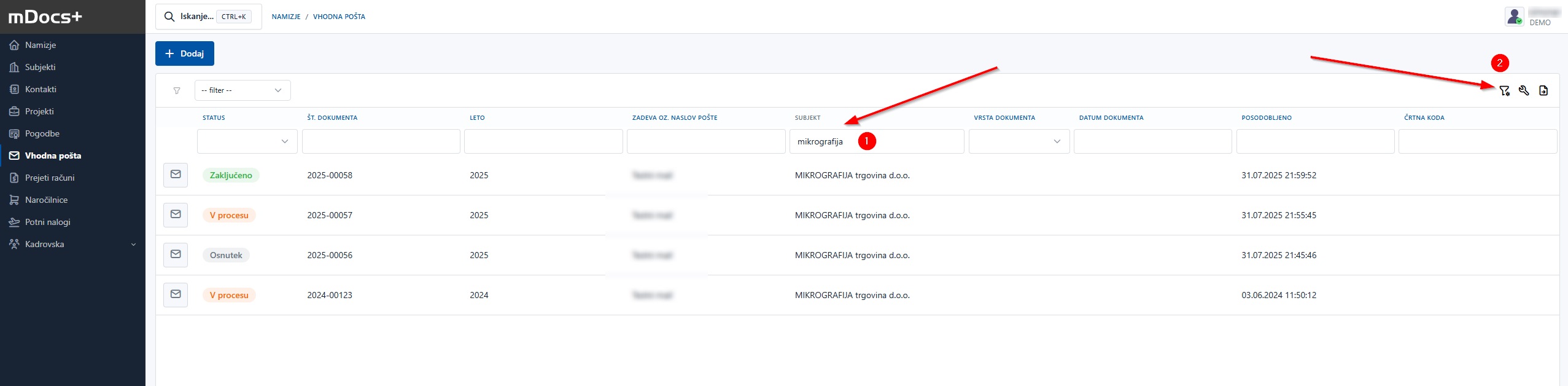This screenshot has height=386, width=1568.
Task: Click the export document icon
Action: (1543, 91)
